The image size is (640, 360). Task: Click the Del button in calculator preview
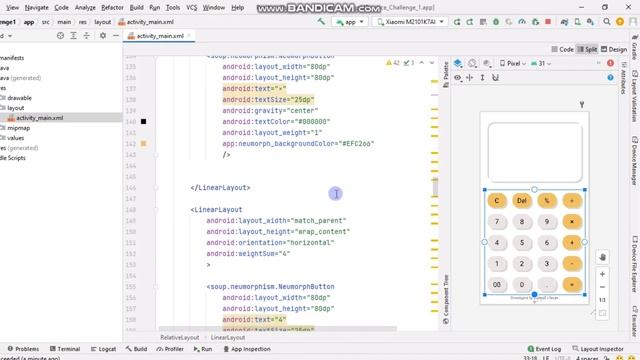tap(522, 200)
